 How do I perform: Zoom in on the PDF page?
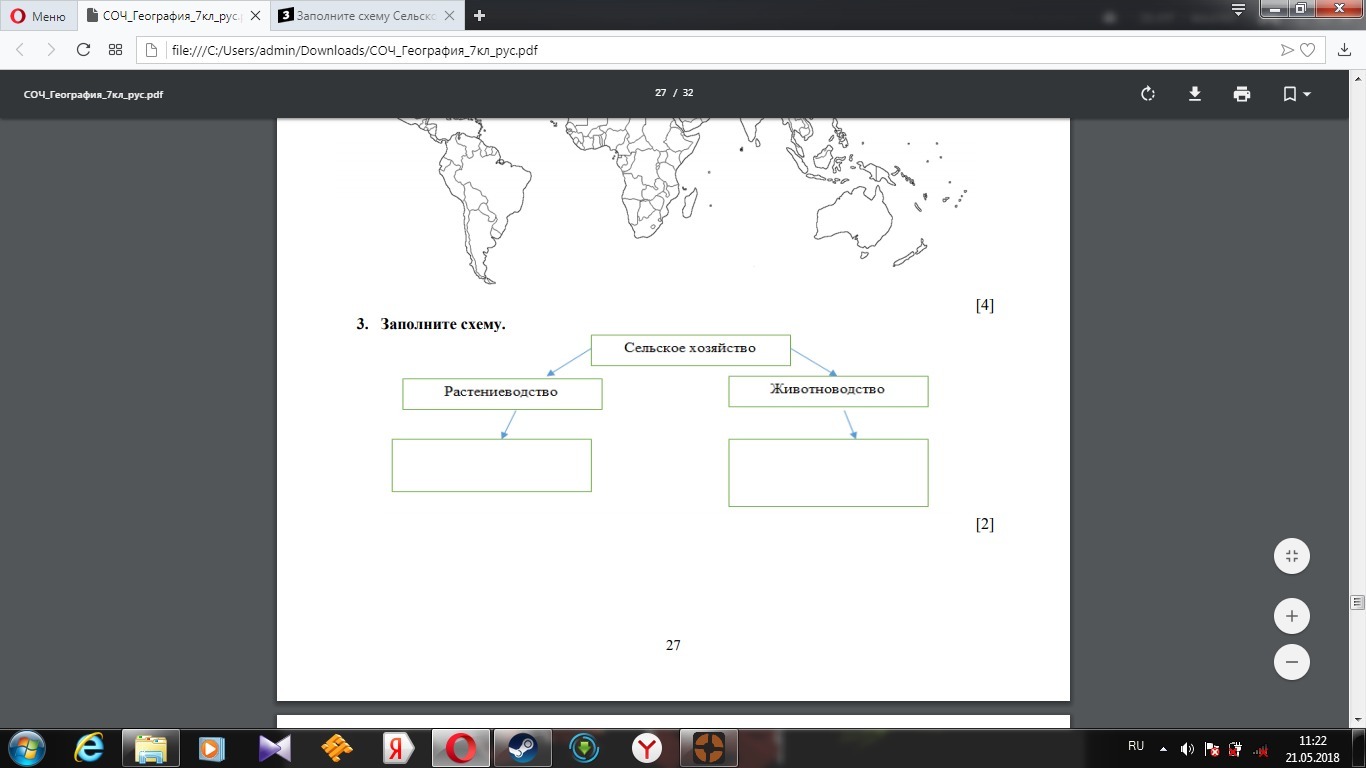1291,616
